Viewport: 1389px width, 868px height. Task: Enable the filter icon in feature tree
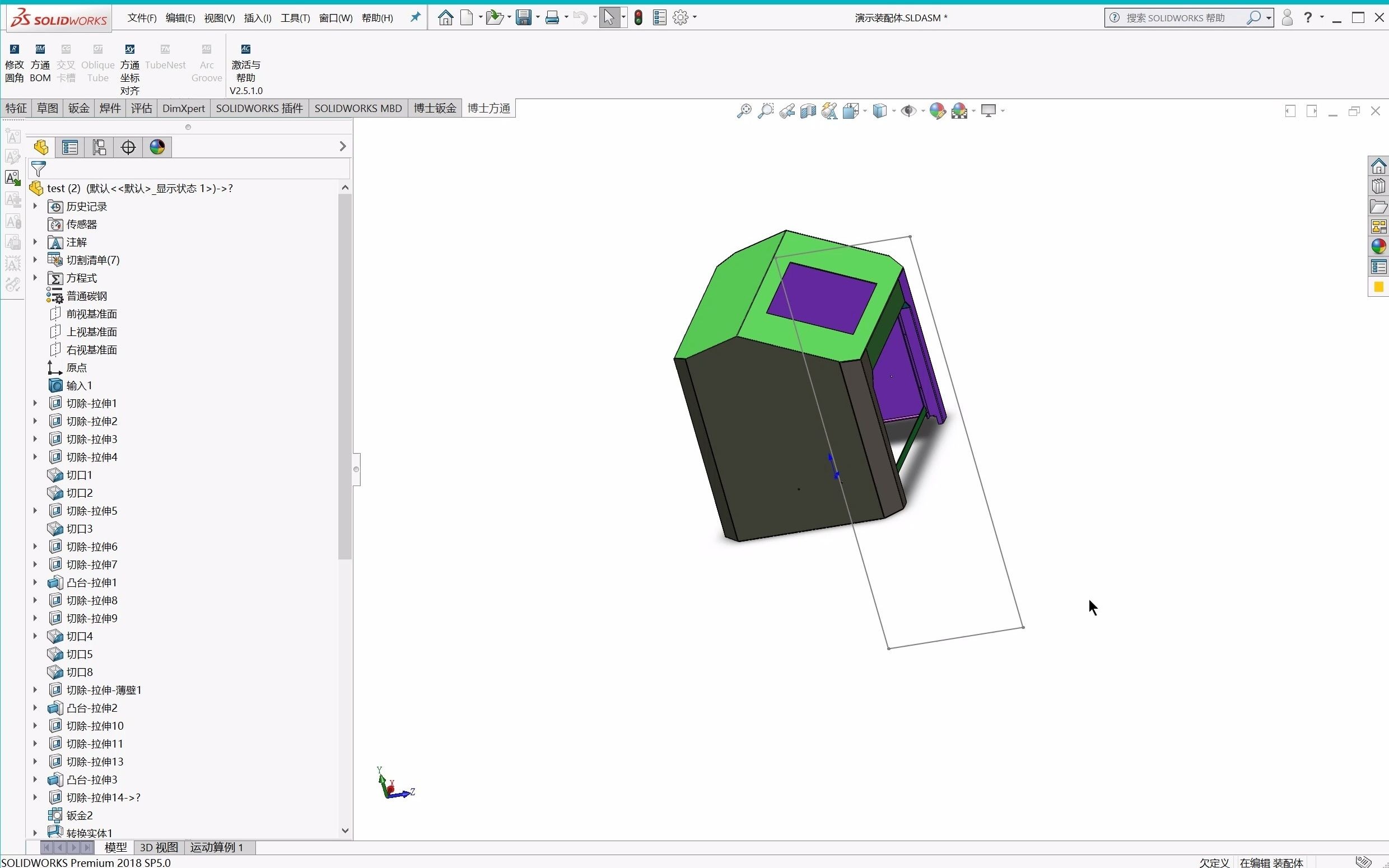click(38, 168)
